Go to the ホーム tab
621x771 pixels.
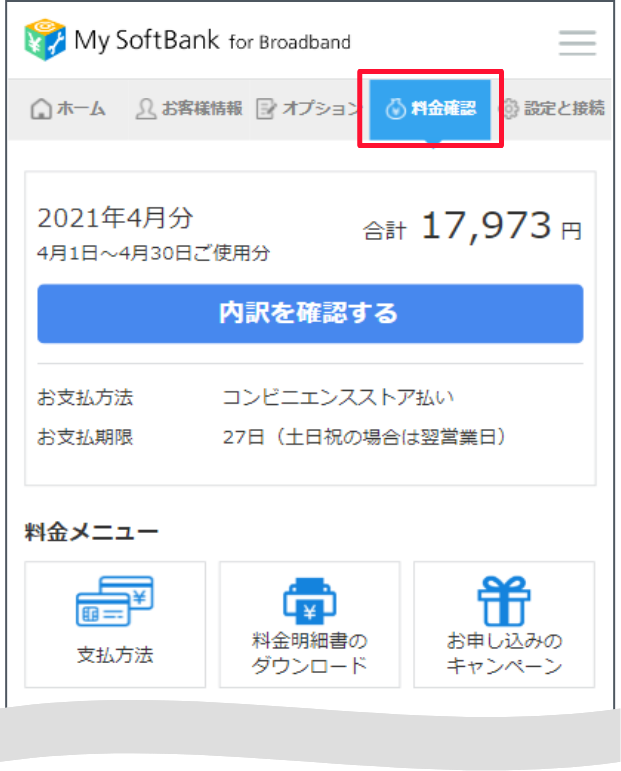(68, 109)
